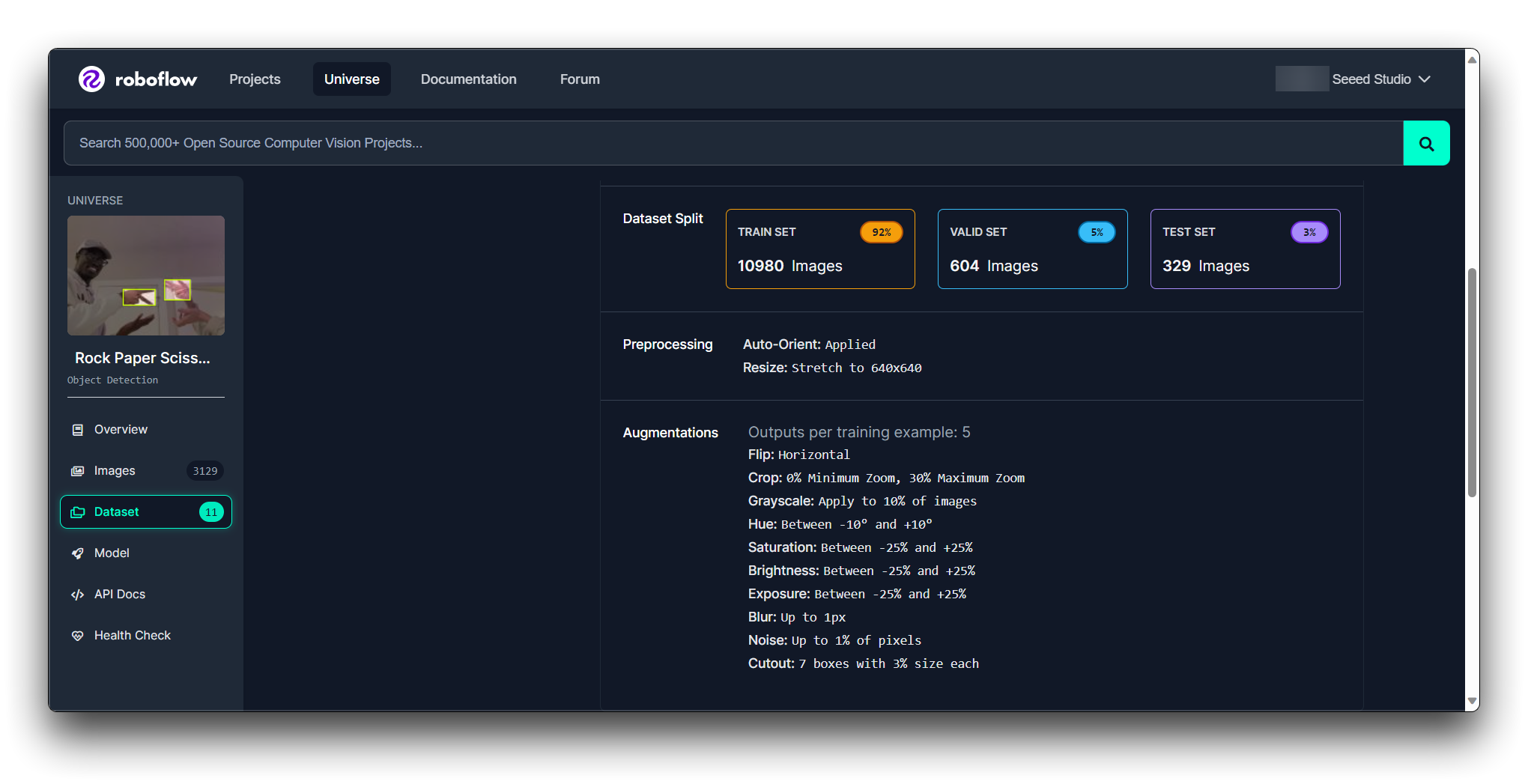
Task: Open the Forum link in navigation
Action: coord(580,79)
